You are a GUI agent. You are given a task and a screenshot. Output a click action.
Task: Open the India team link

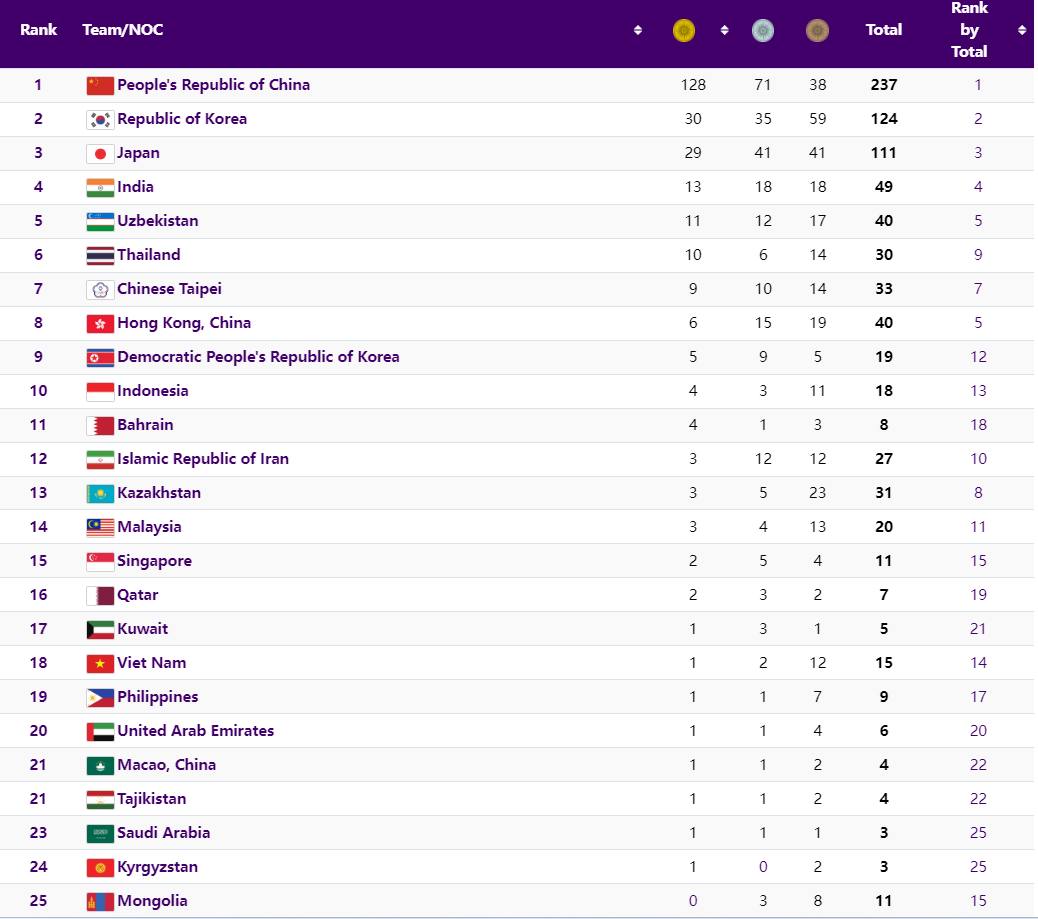[x=135, y=187]
